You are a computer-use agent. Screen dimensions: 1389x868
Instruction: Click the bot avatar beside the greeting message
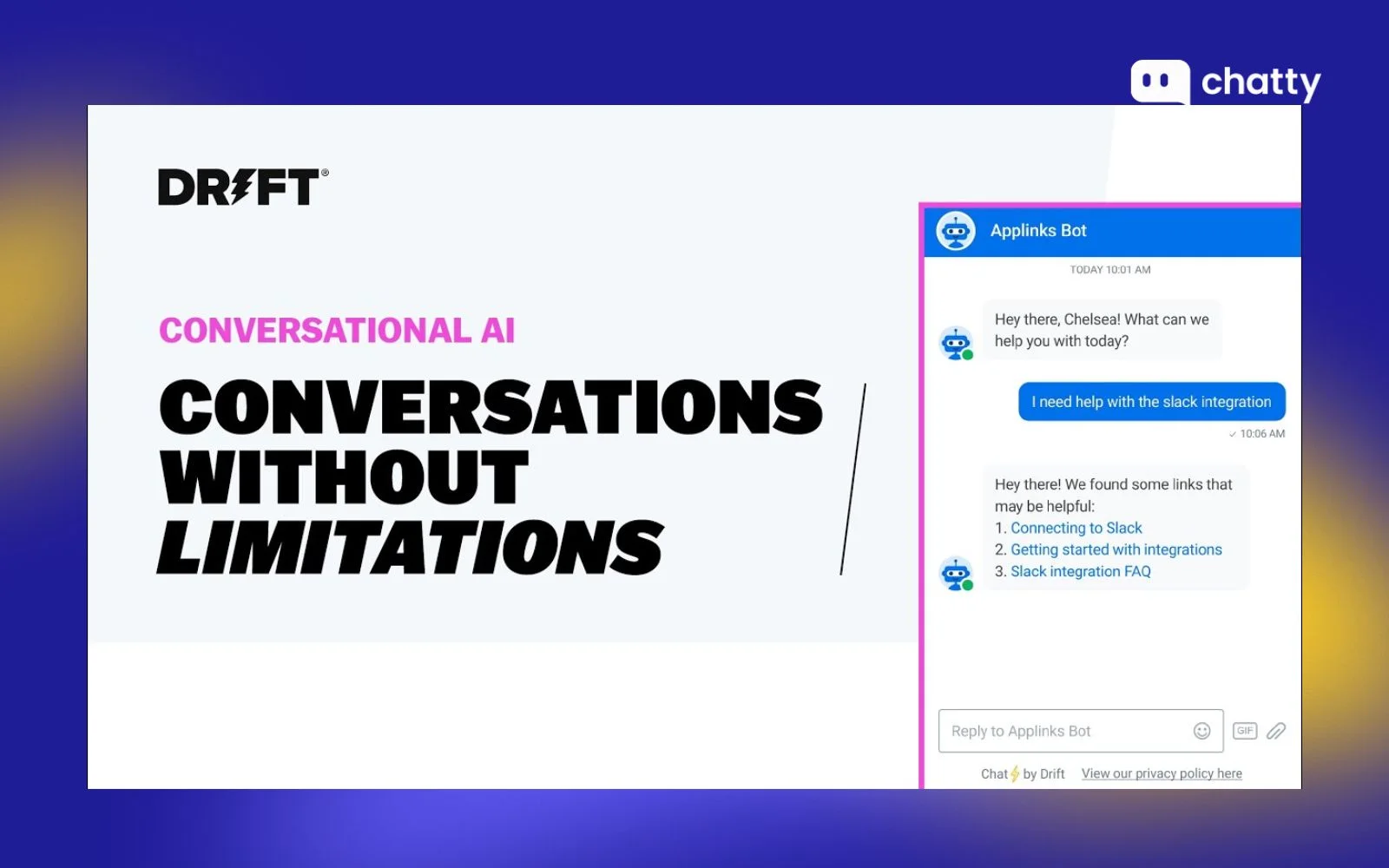coord(956,343)
